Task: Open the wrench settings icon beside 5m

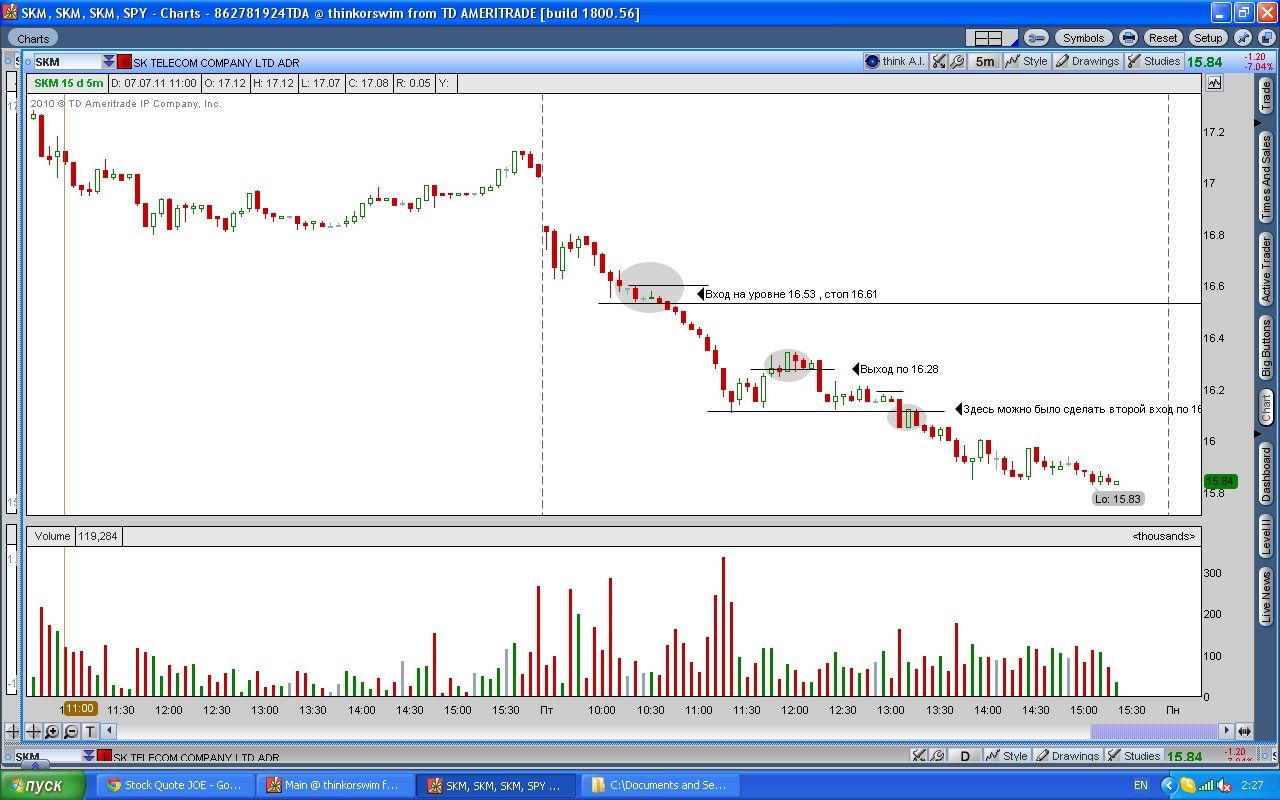Action: click(957, 61)
